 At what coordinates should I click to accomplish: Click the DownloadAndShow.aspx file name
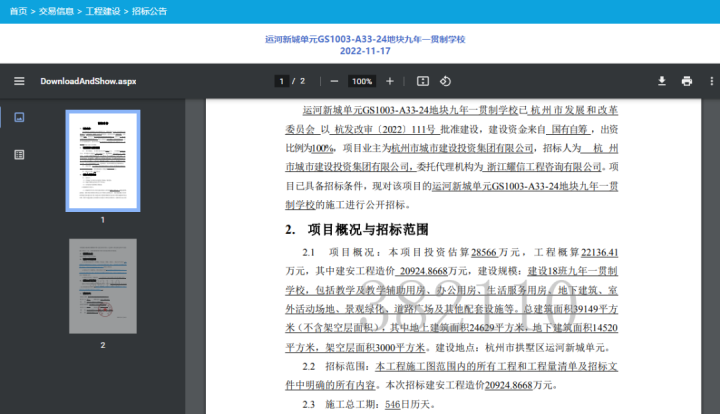point(88,81)
